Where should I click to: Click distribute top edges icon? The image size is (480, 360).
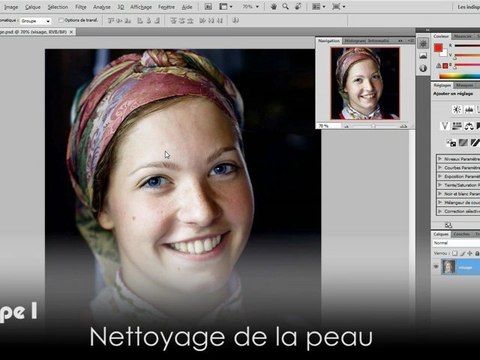click(x=173, y=21)
